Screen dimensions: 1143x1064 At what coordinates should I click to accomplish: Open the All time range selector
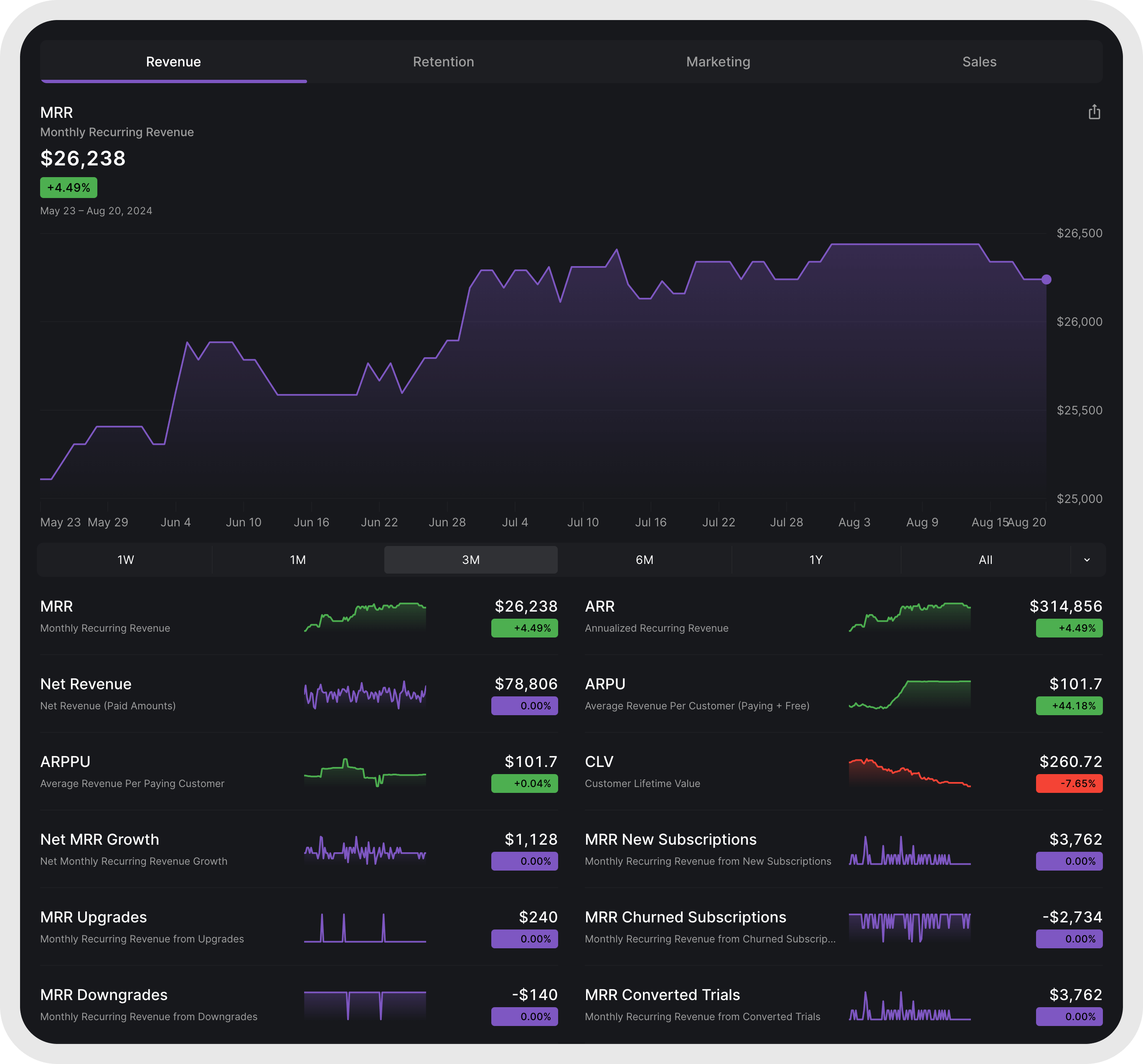coord(986,559)
